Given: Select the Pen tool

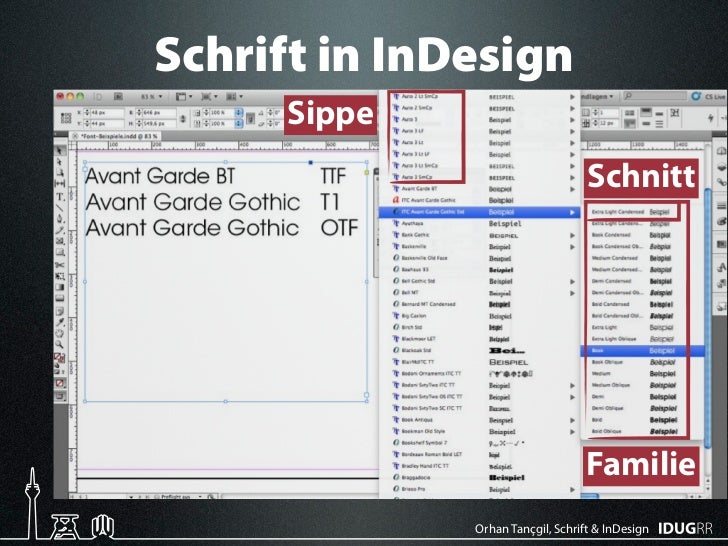Looking at the screenshot, I should pyautogui.click(x=60, y=218).
